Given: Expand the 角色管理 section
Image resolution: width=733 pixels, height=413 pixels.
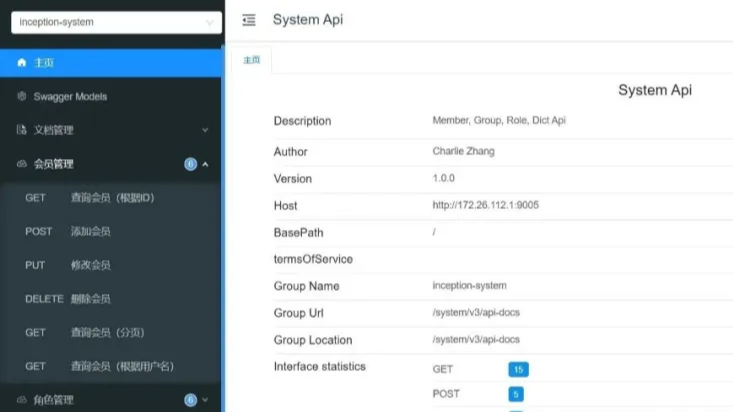Looking at the screenshot, I should click(110, 400).
